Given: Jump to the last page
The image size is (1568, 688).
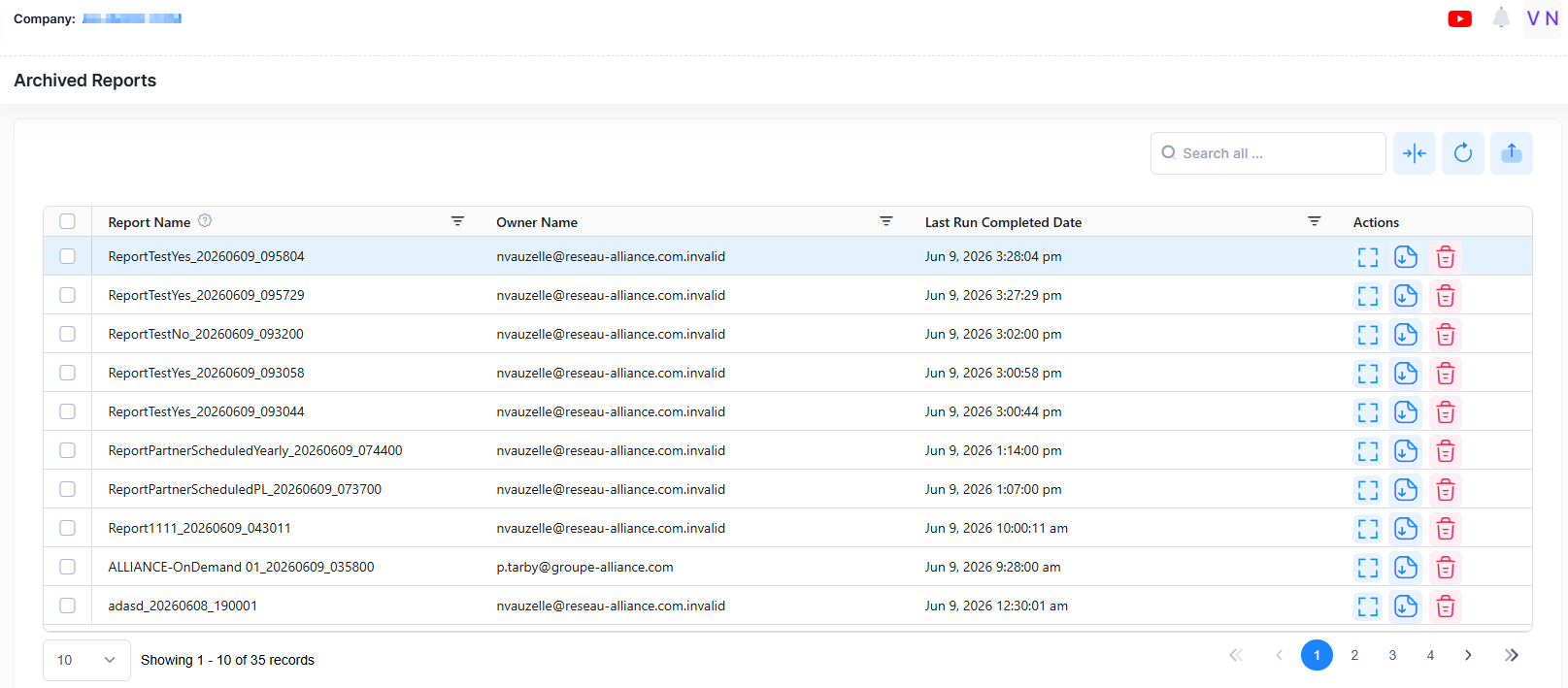Looking at the screenshot, I should click(x=1512, y=655).
